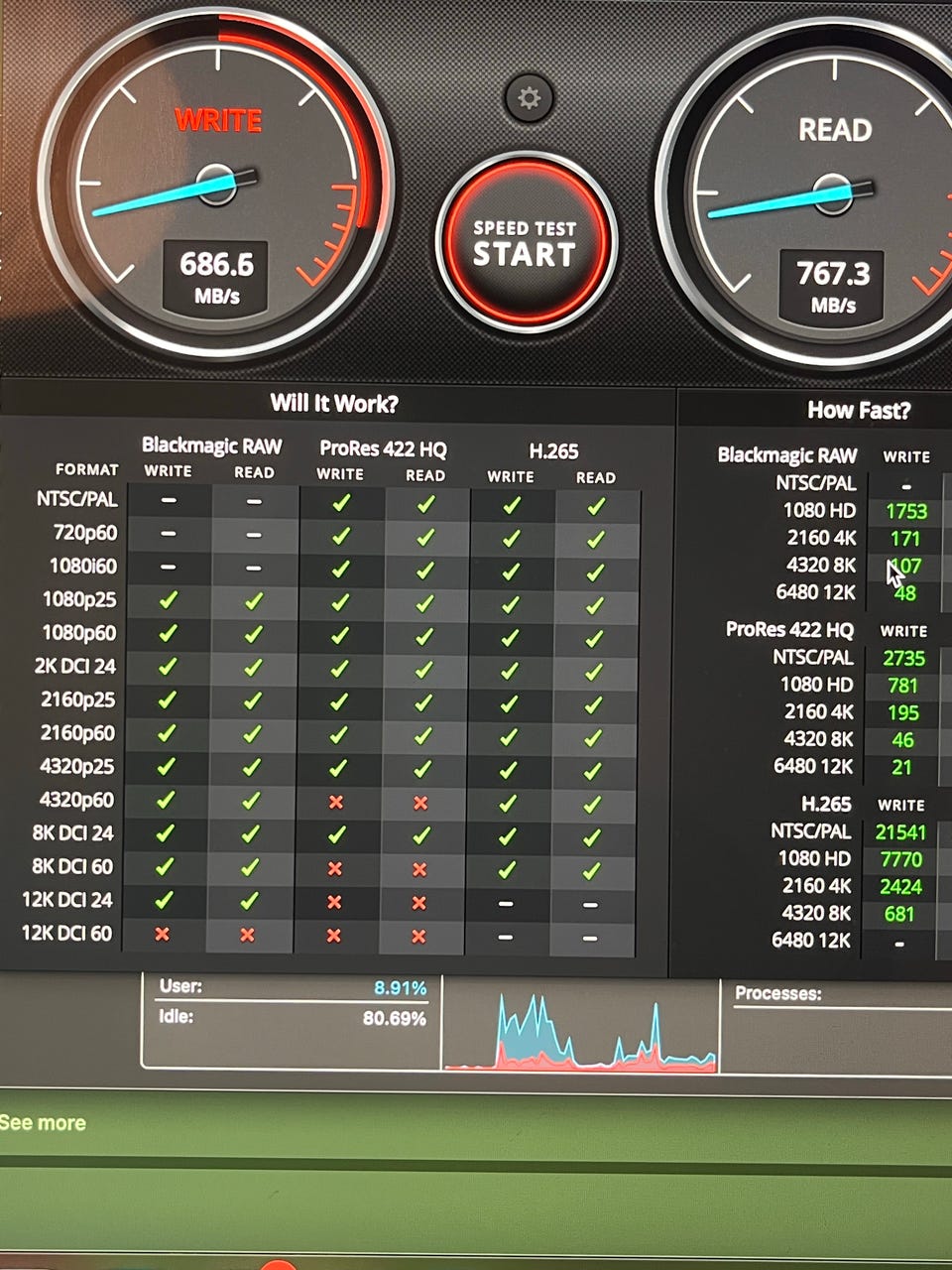Click the Blackmagic RAW write checkmark for 12K DCI 24
Screen dimensions: 952x1270
(x=165, y=899)
